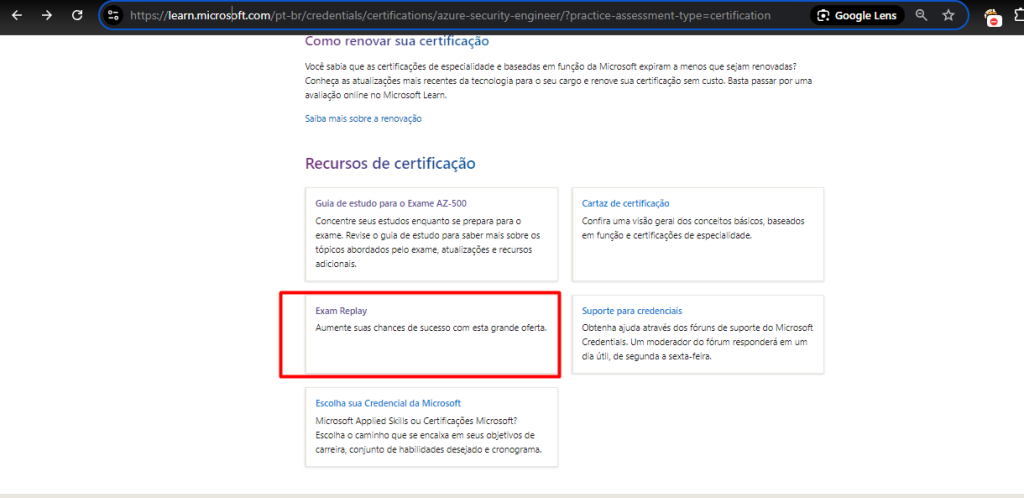
Task: Open 'Saiba mais sobre a renovação' link
Action: click(363, 118)
